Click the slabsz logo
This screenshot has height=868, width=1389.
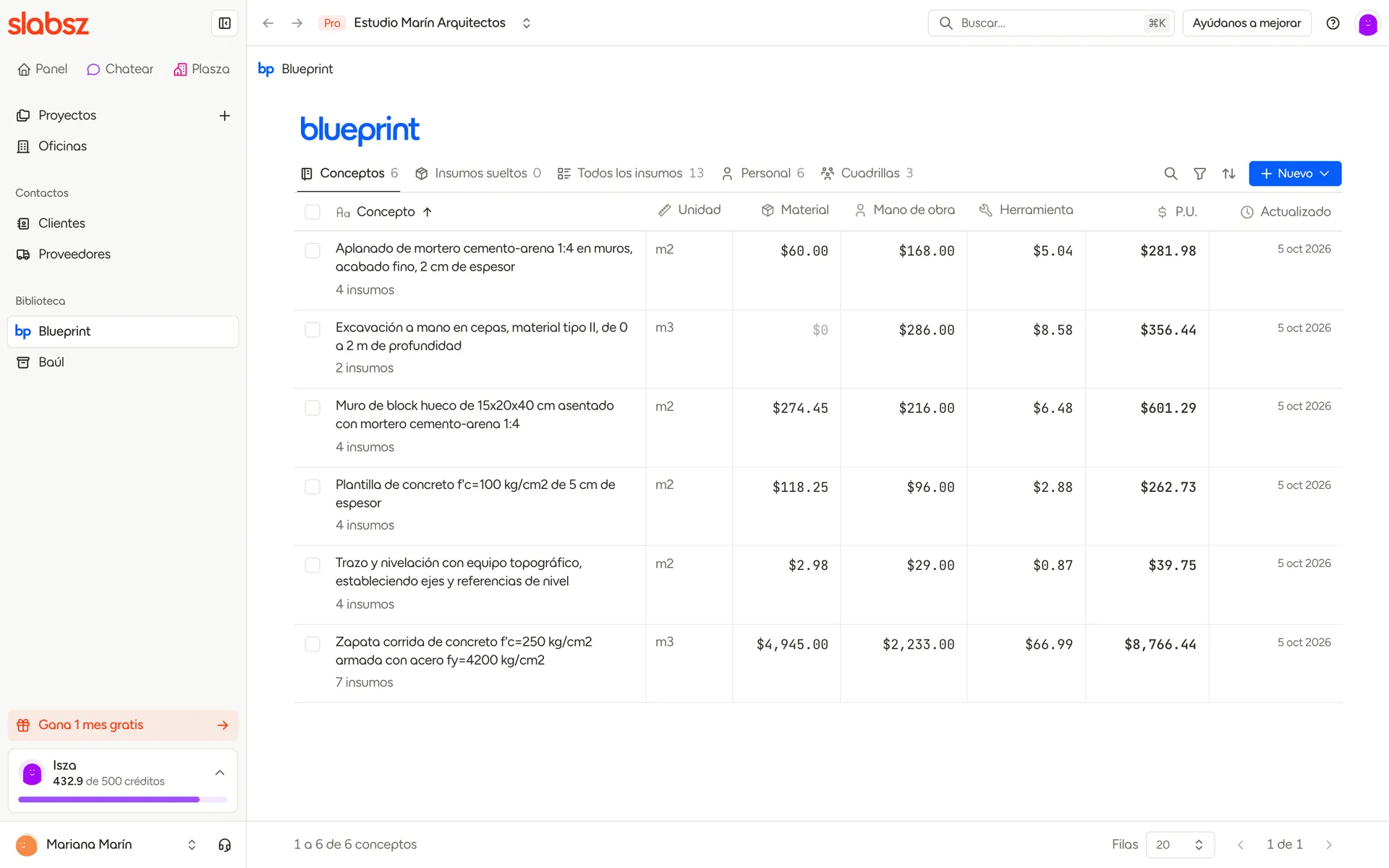(x=48, y=24)
